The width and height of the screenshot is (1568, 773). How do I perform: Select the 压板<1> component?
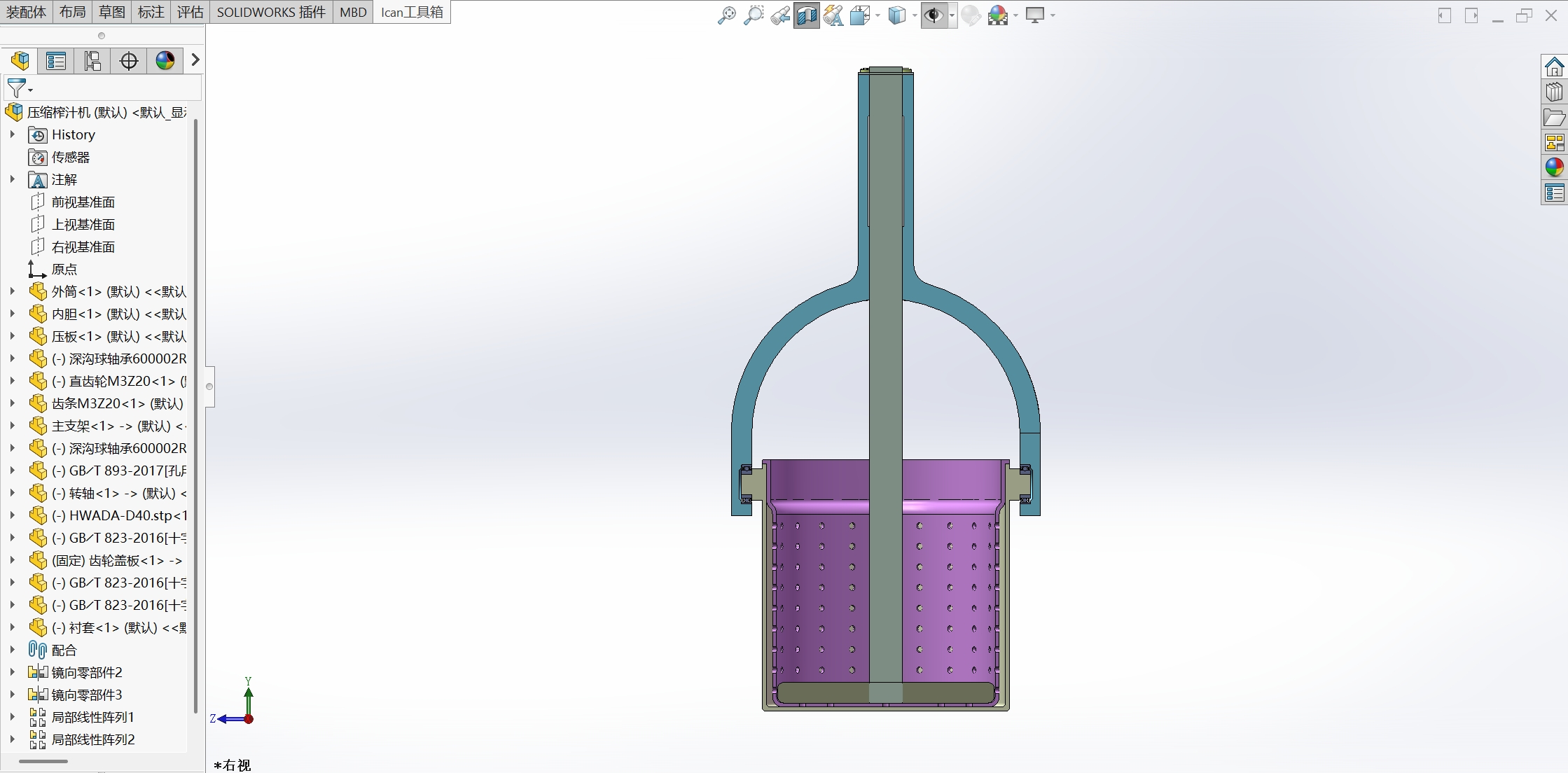pyautogui.click(x=108, y=336)
